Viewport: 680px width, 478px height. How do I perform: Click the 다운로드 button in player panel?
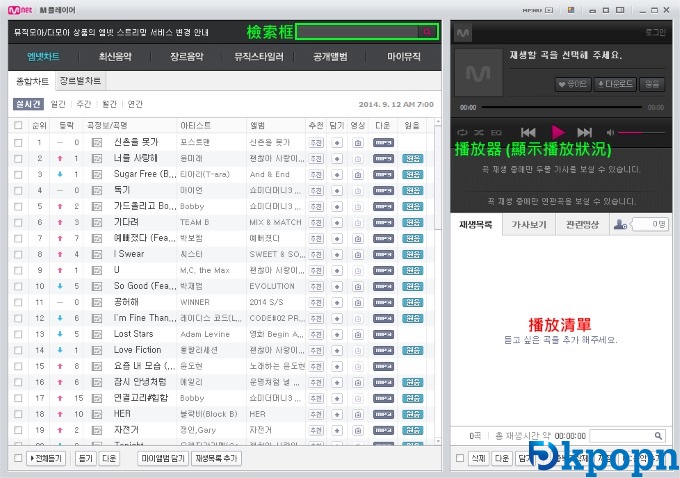point(615,84)
